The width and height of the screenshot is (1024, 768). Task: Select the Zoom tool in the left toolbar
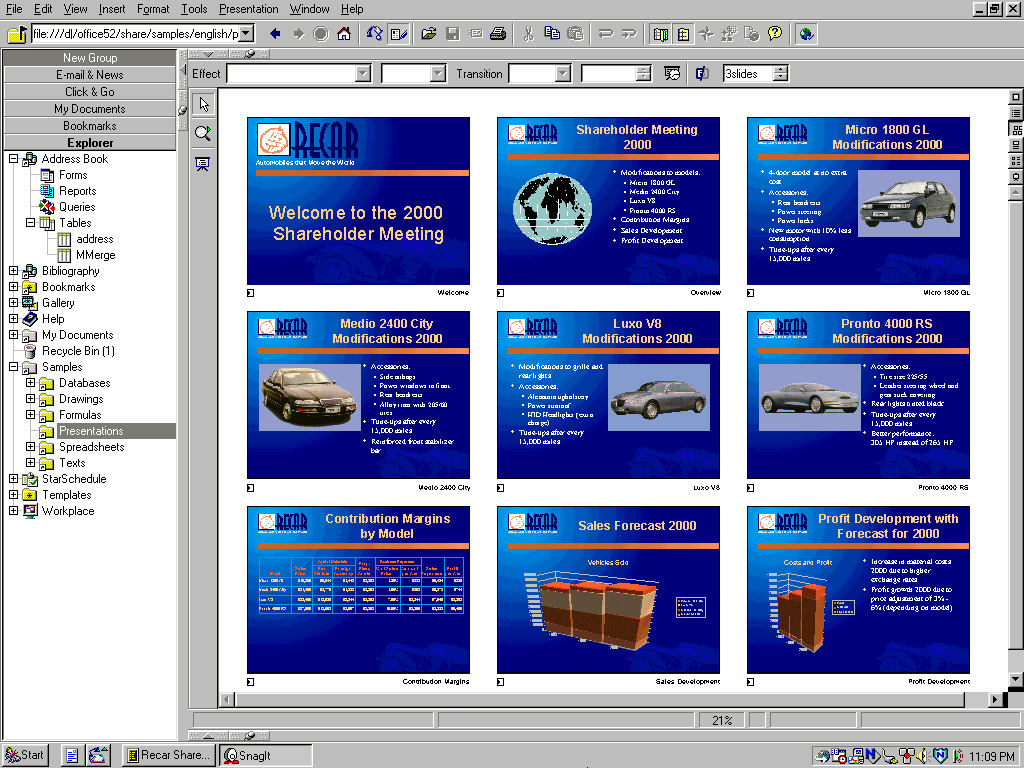click(203, 133)
